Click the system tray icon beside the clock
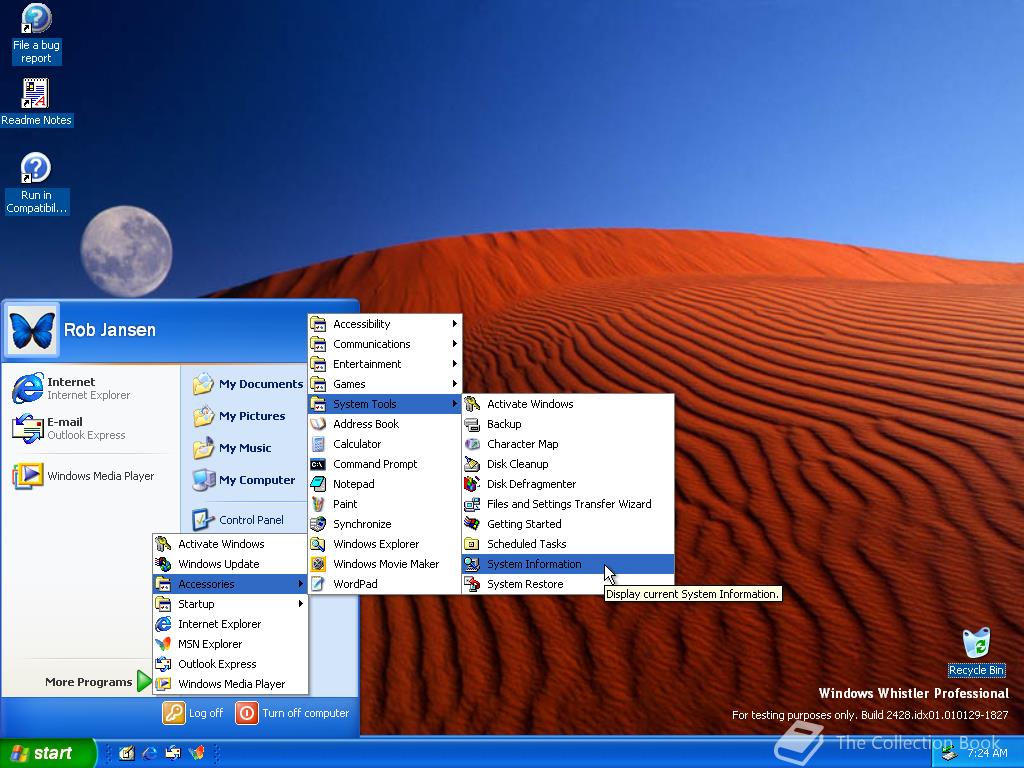1024x768 pixels. point(948,754)
